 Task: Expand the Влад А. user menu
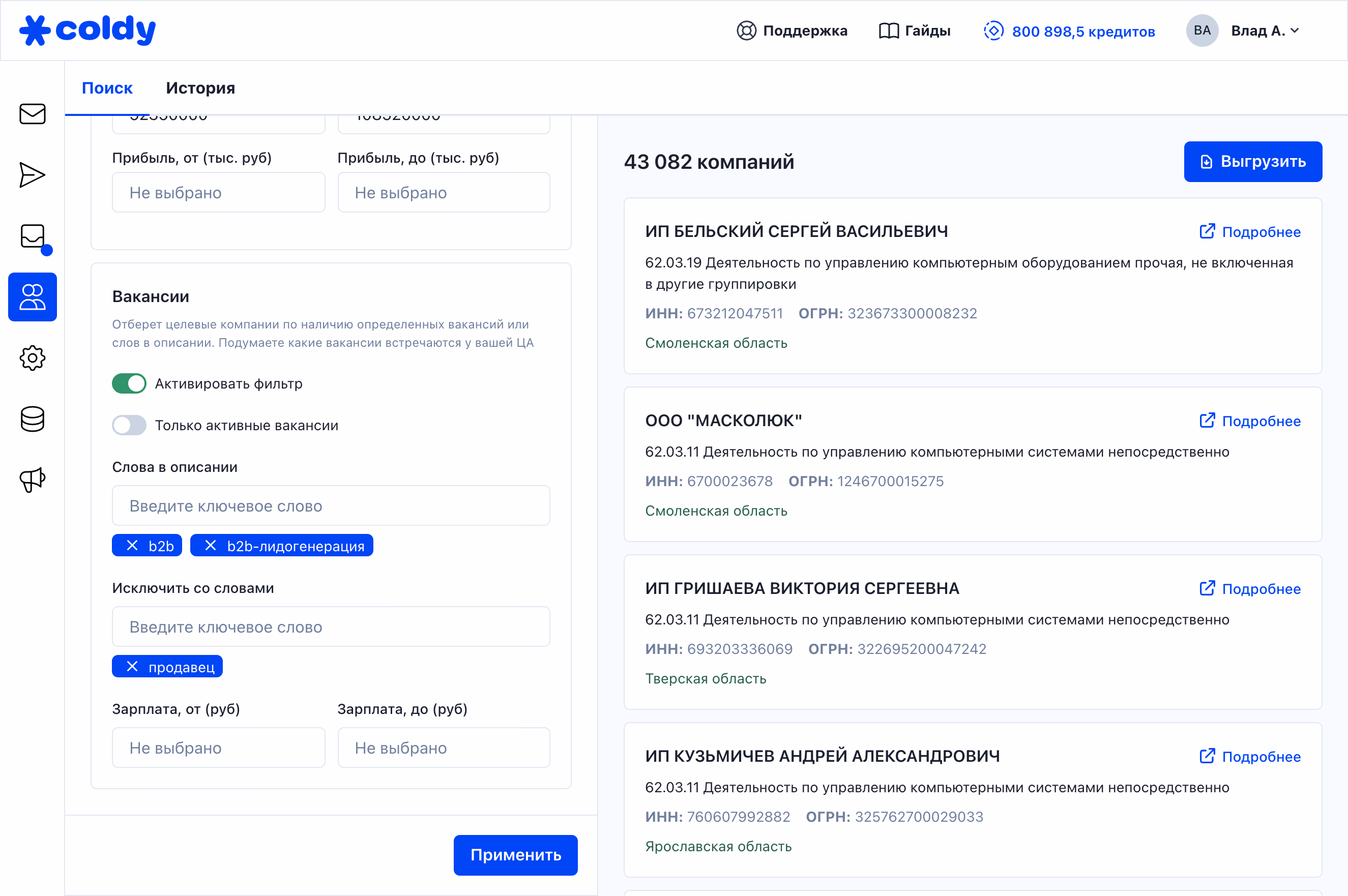click(x=1265, y=31)
